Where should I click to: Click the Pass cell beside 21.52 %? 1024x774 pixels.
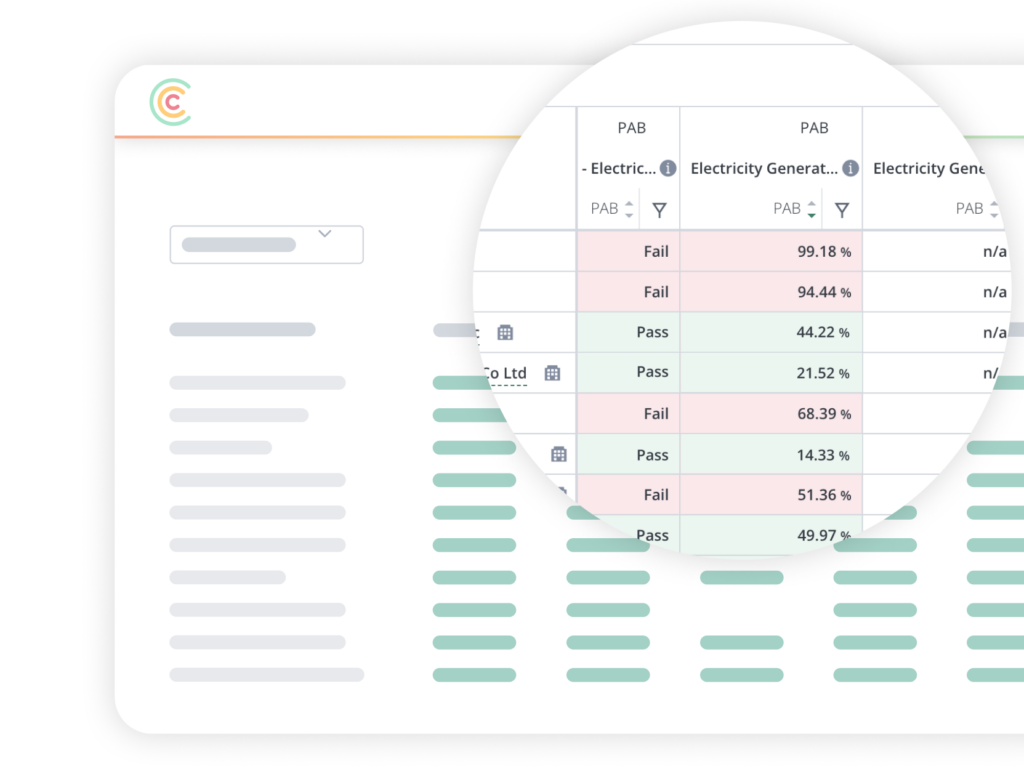(x=628, y=373)
